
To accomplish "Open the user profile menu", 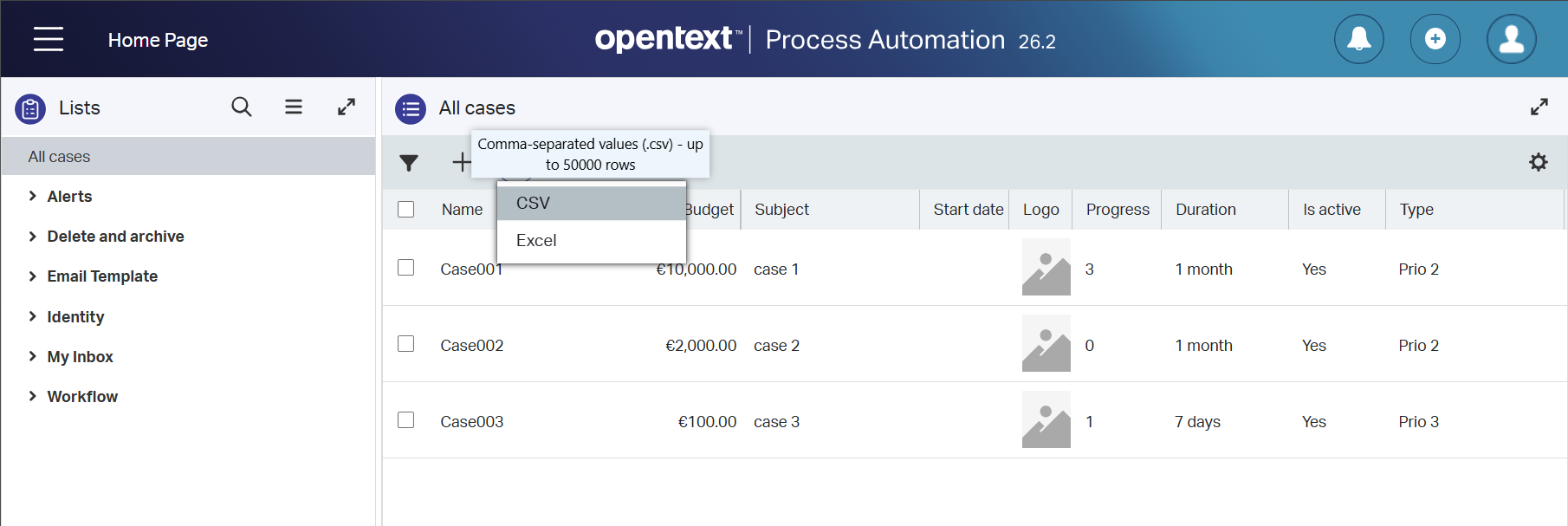I will [1511, 39].
